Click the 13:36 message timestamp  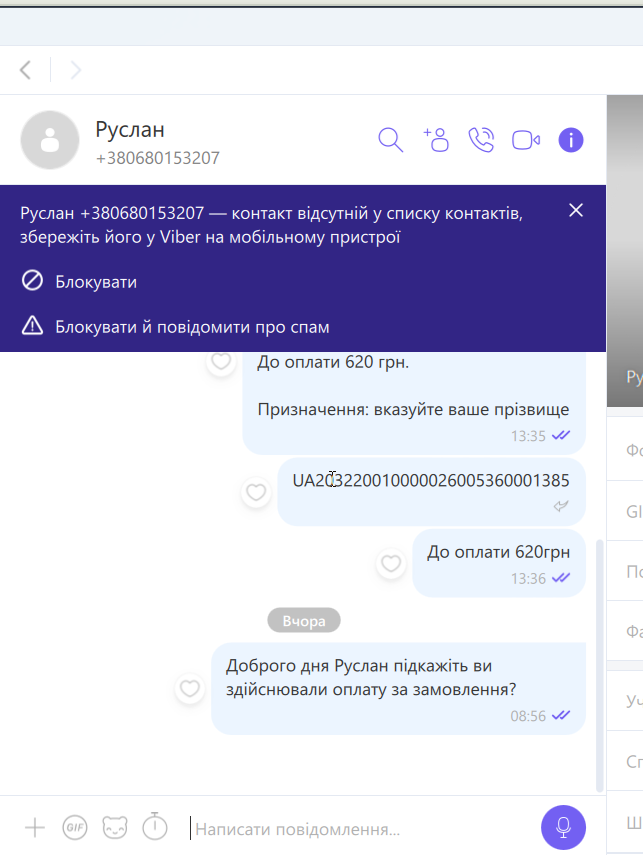pyautogui.click(x=528, y=579)
